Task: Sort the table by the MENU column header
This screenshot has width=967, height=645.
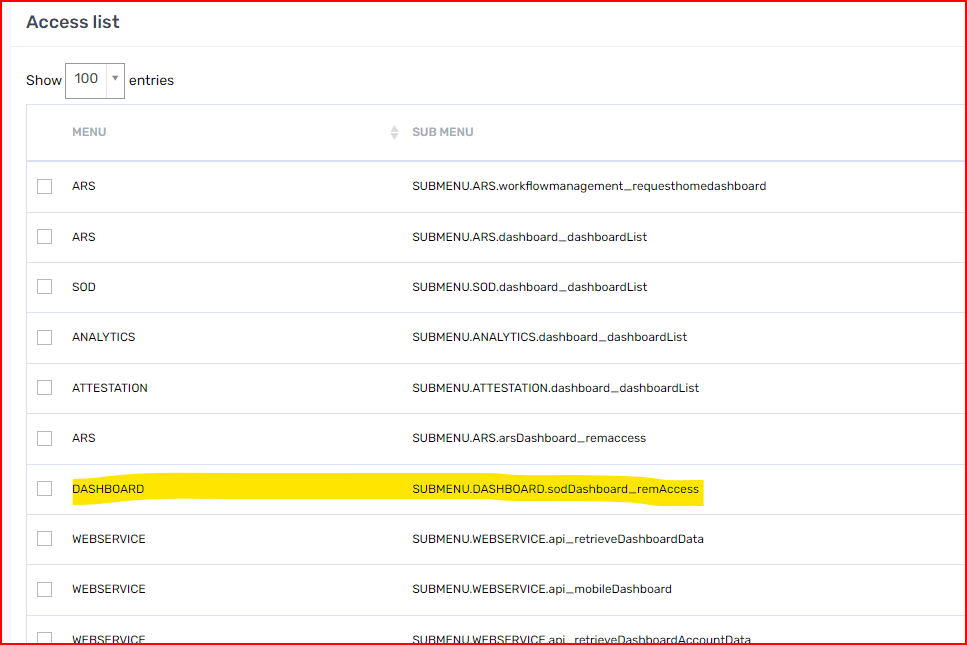Action: pos(89,131)
